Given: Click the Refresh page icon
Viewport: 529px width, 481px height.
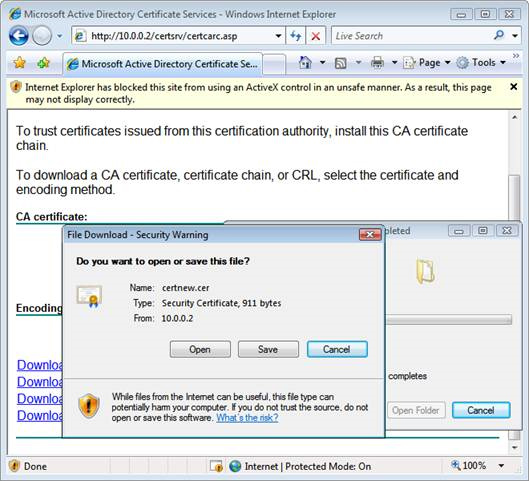Looking at the screenshot, I should (x=296, y=36).
